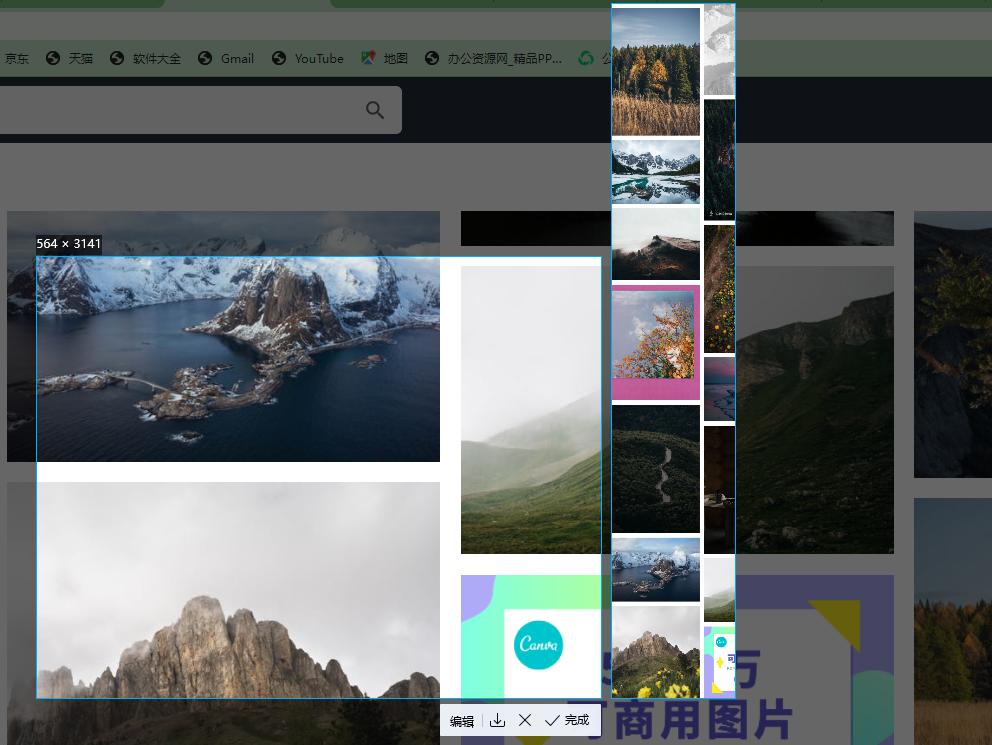
Task: Open the 天猫 bookmark
Action: (x=69, y=59)
